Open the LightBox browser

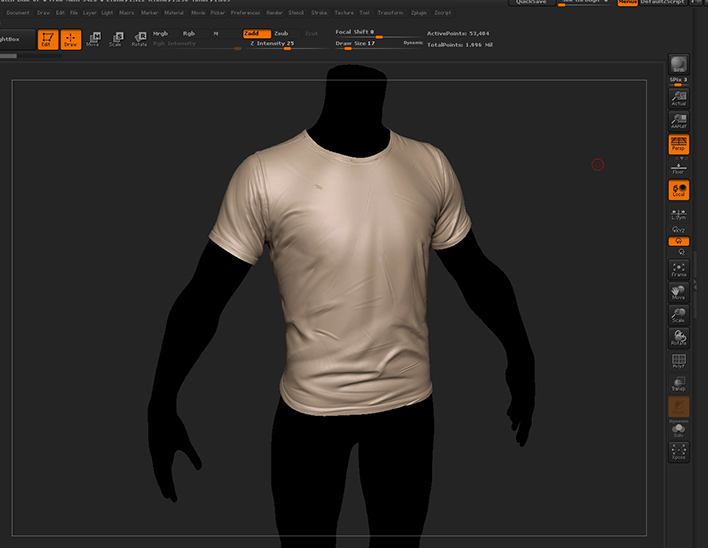tap(17, 39)
